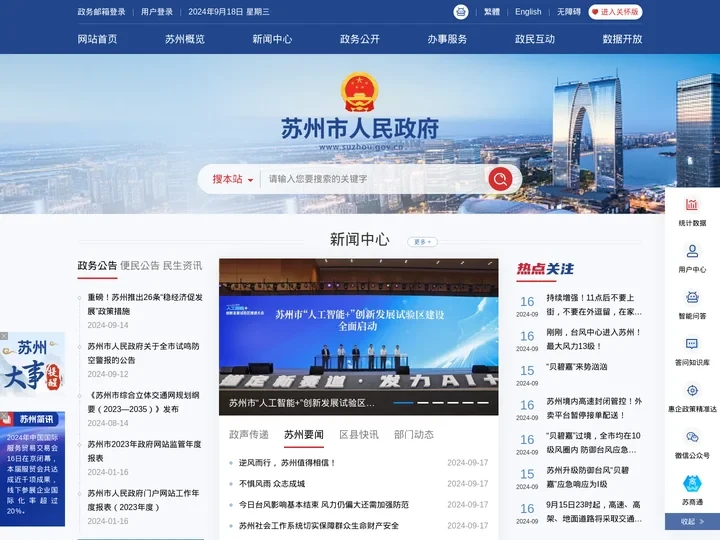Select last carousel slide indicator

[x=483, y=403]
